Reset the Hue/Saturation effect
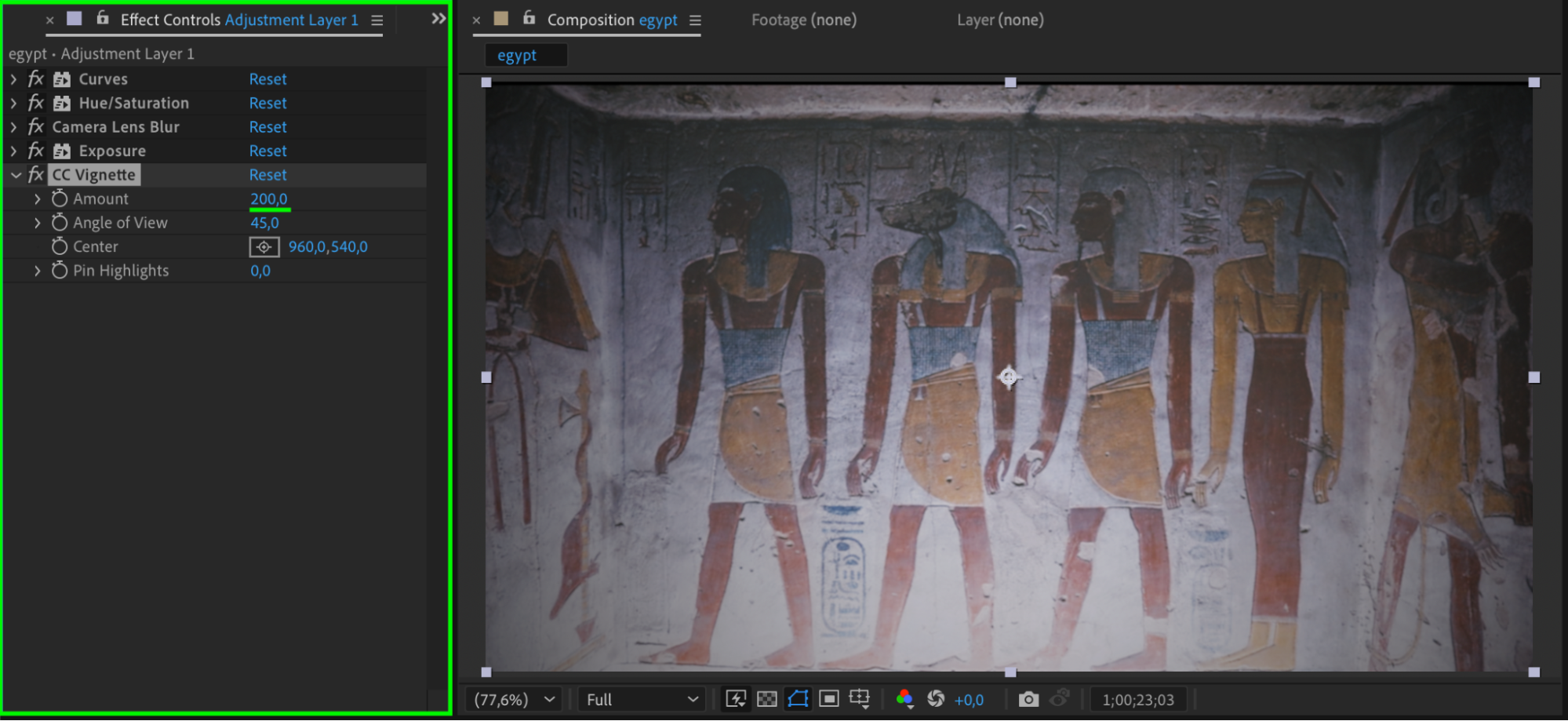Screen dimensions: 1568x721 [x=267, y=104]
